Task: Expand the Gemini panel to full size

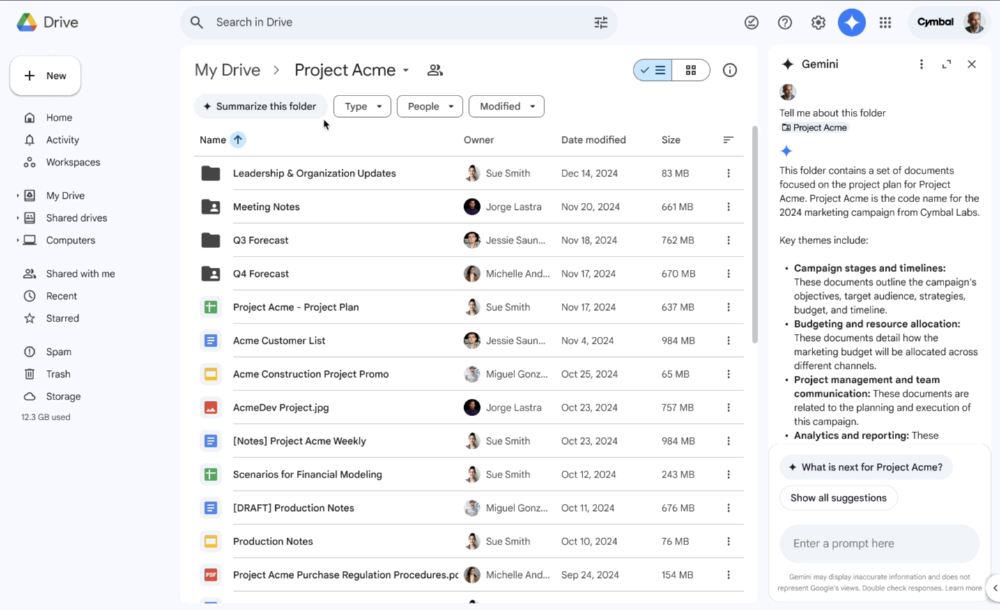Action: (x=946, y=64)
